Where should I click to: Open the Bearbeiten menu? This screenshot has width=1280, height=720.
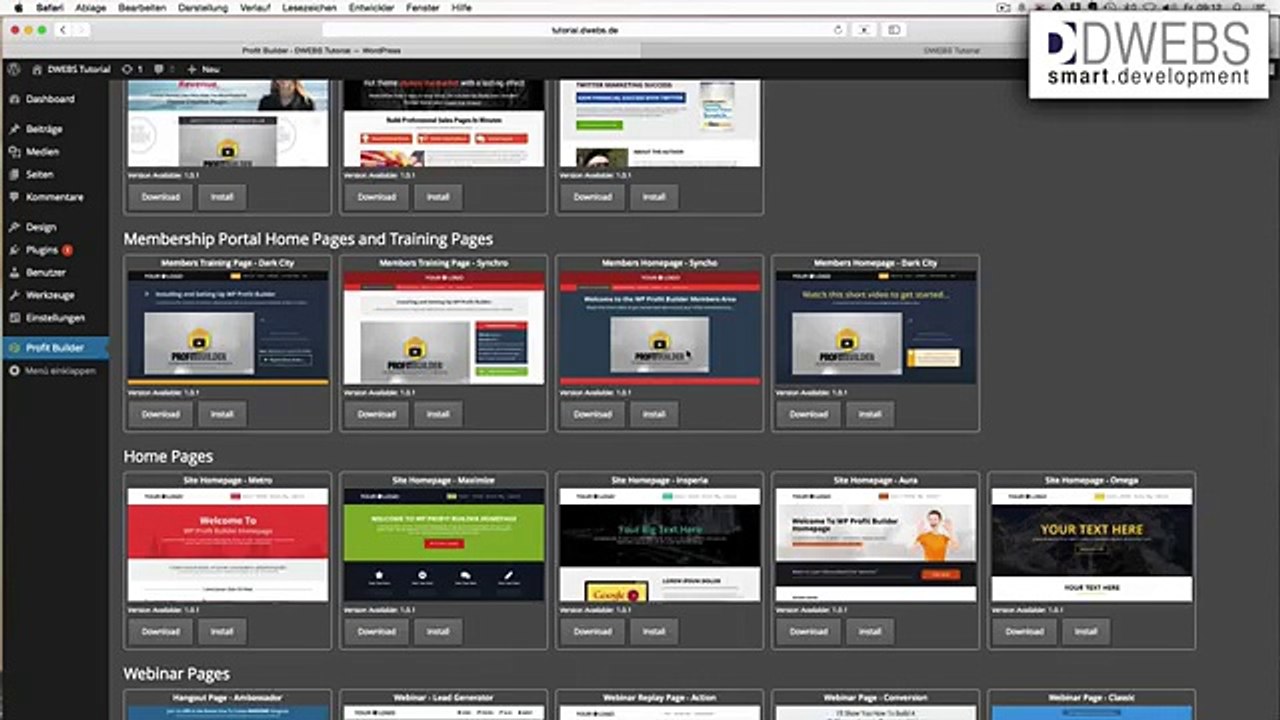(x=141, y=7)
